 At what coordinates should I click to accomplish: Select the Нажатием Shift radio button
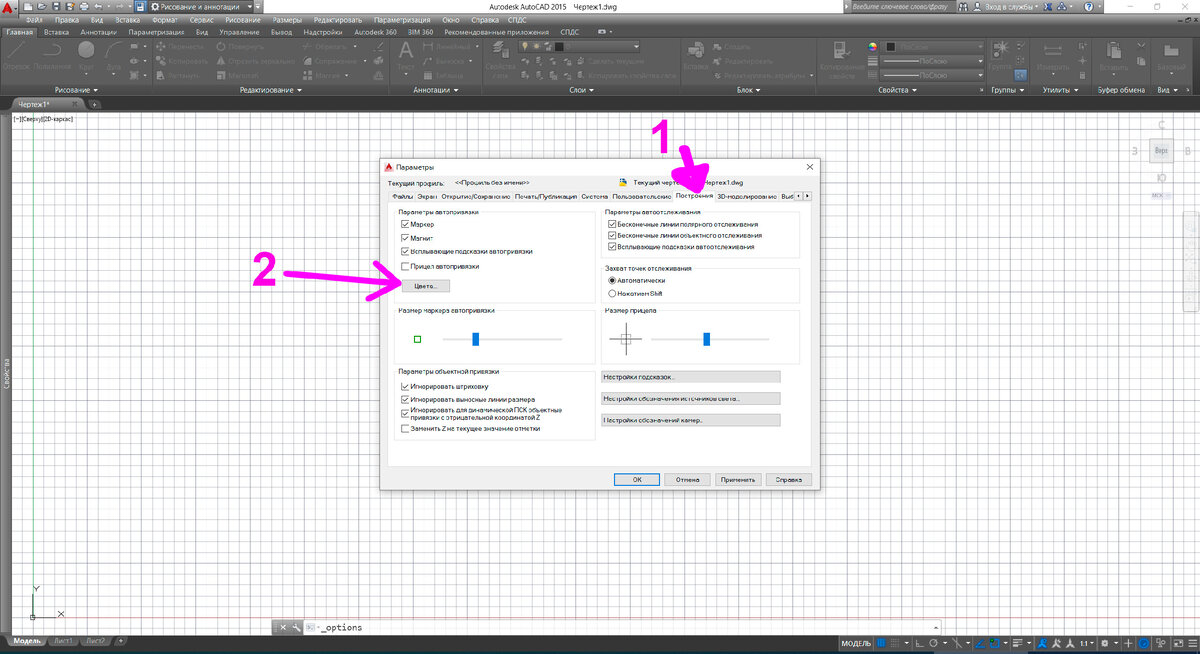pyautogui.click(x=612, y=294)
